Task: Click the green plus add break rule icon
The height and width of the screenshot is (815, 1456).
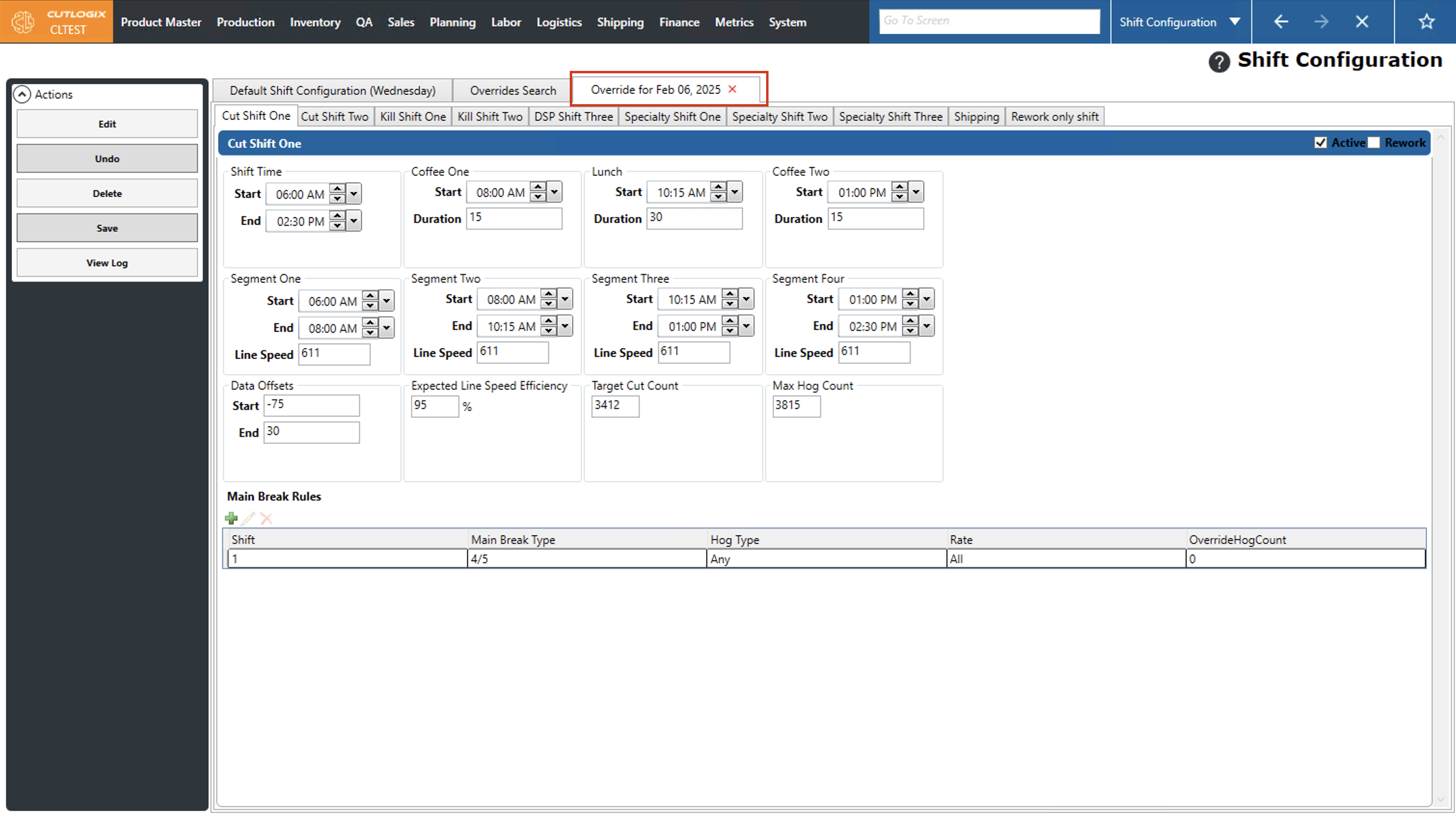Action: click(x=231, y=518)
